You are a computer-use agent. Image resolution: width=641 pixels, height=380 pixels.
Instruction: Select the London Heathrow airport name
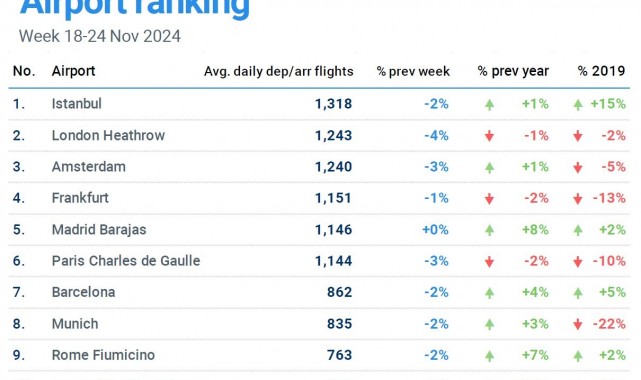[108, 135]
